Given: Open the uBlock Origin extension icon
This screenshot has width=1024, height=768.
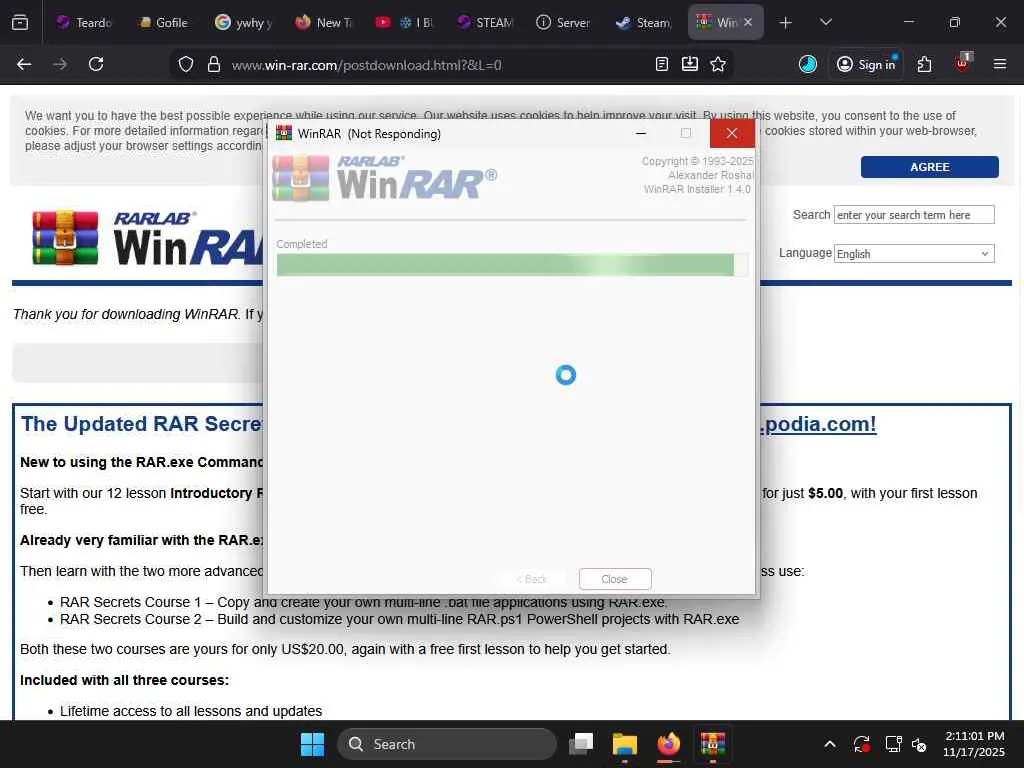Looking at the screenshot, I should click(962, 63).
